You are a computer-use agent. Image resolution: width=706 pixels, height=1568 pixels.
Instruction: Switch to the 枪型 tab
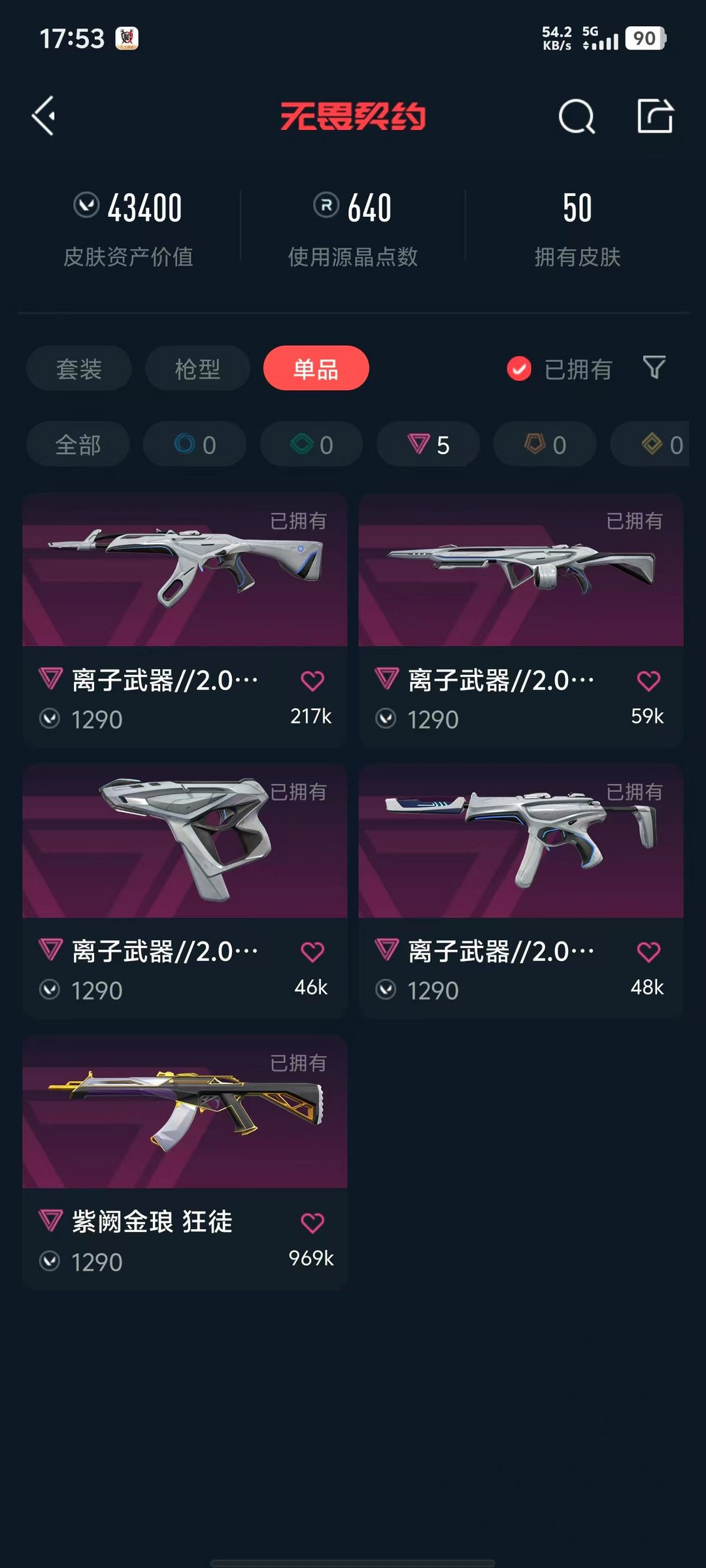click(197, 368)
